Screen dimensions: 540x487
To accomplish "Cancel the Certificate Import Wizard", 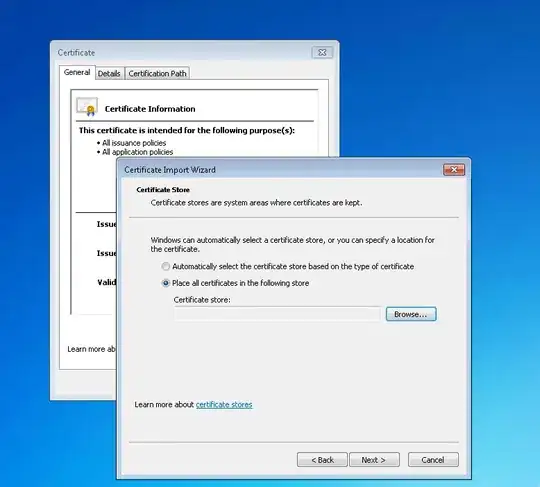I will (433, 460).
